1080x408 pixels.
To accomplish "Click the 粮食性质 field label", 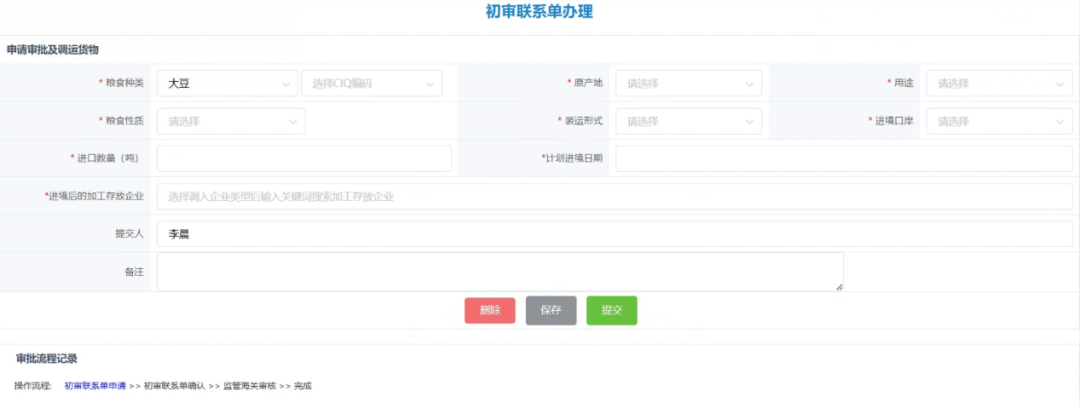I will (125, 121).
